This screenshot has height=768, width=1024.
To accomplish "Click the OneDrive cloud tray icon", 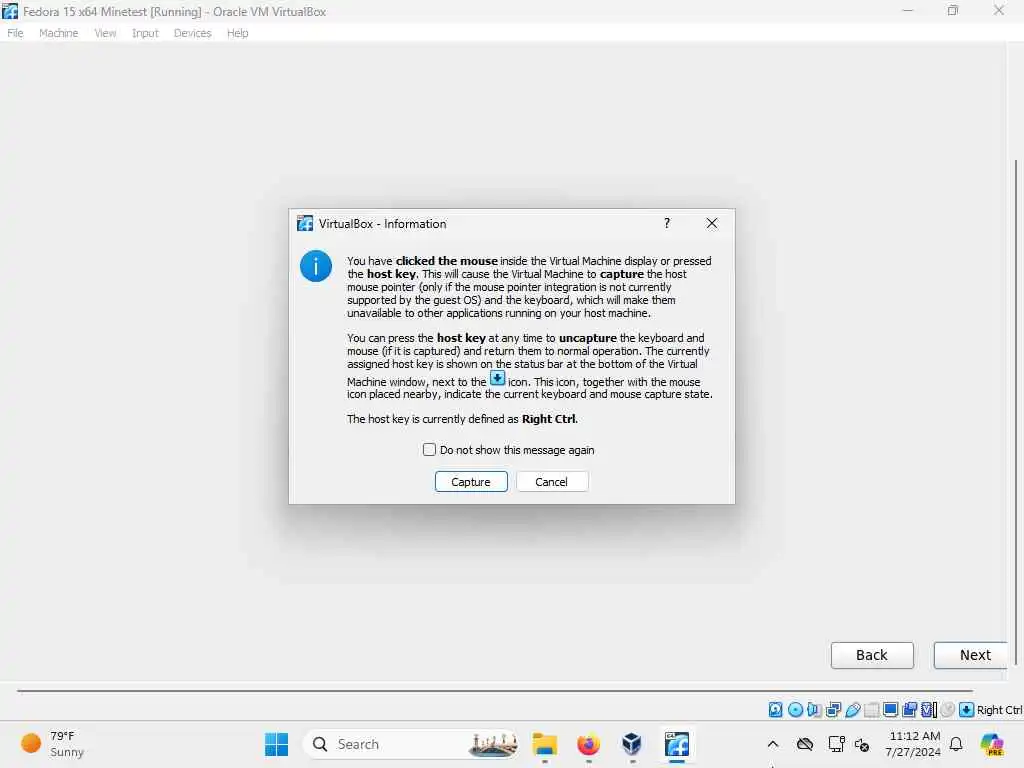I will [x=805, y=744].
